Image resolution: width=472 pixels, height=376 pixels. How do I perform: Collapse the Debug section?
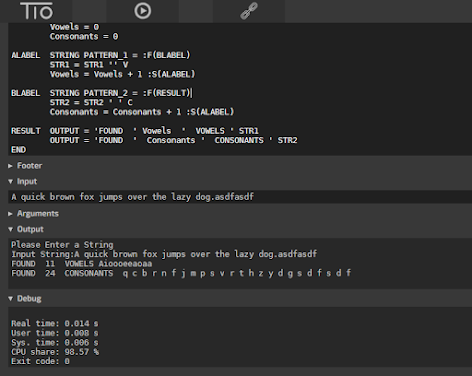[25, 299]
